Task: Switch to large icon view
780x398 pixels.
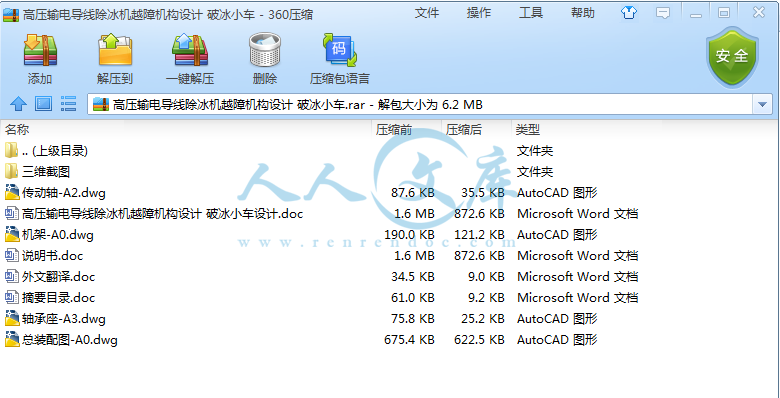Action: click(44, 104)
